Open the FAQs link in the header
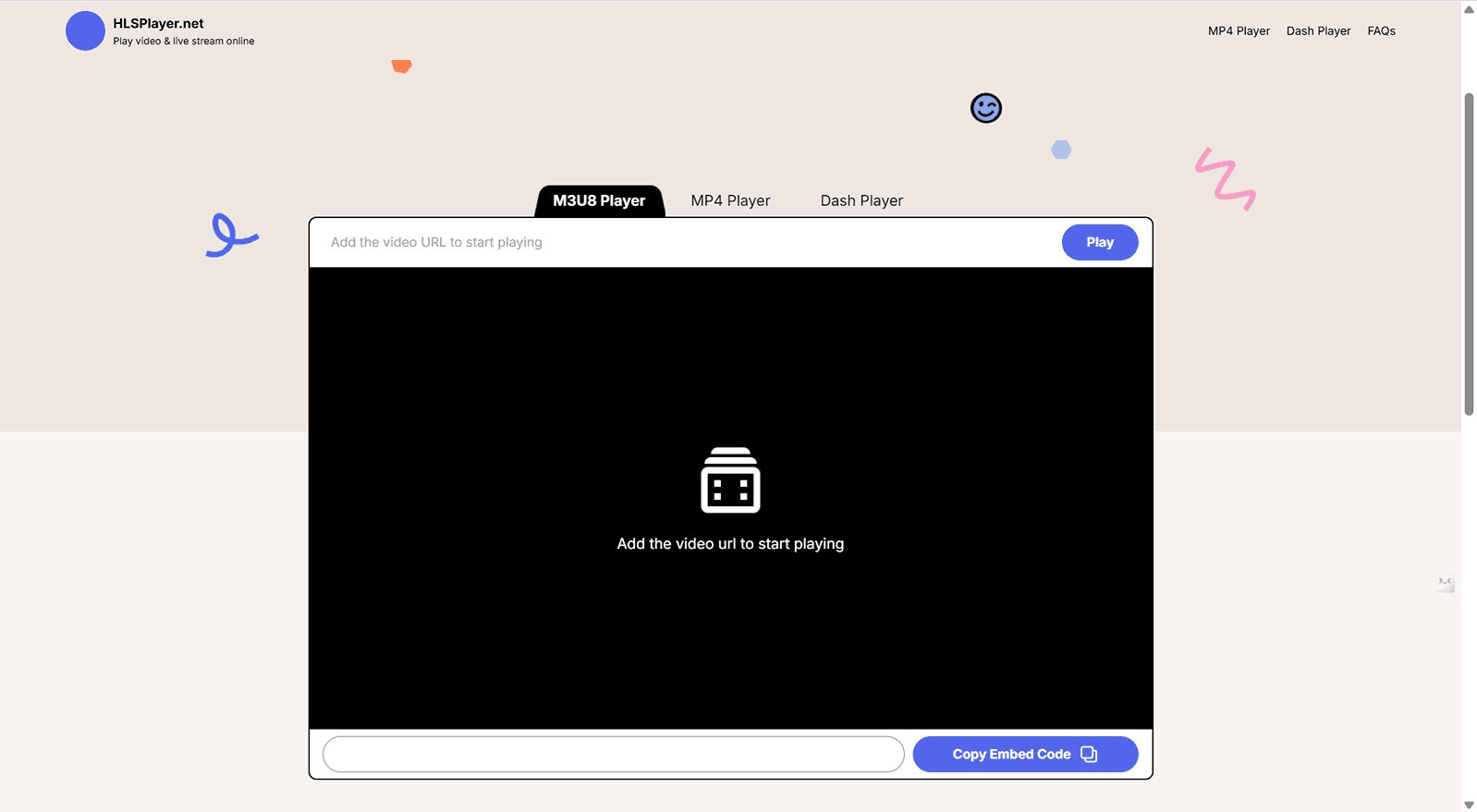This screenshot has height=812, width=1477. 1381,30
